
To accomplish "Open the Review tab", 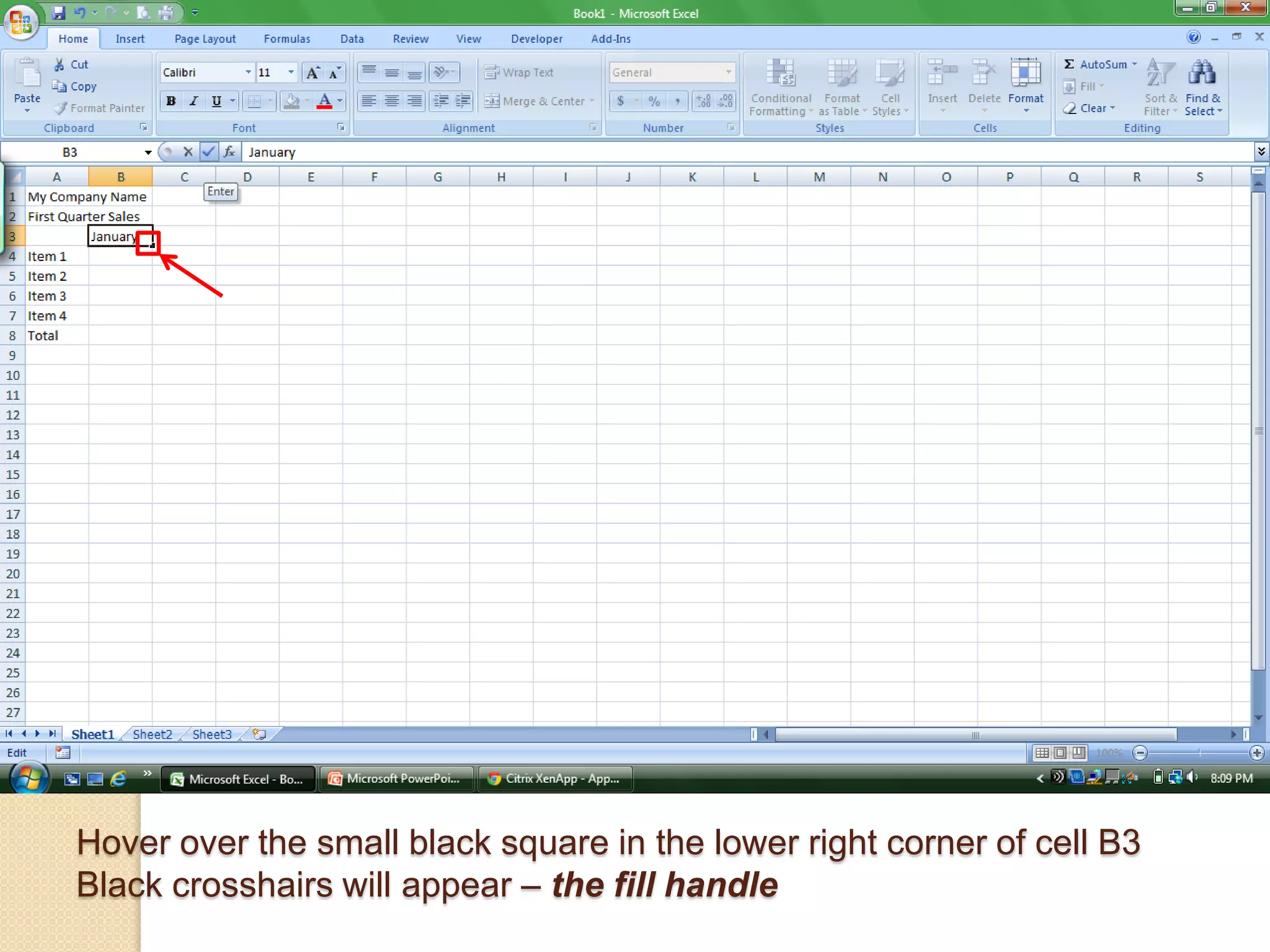I will pos(411,38).
